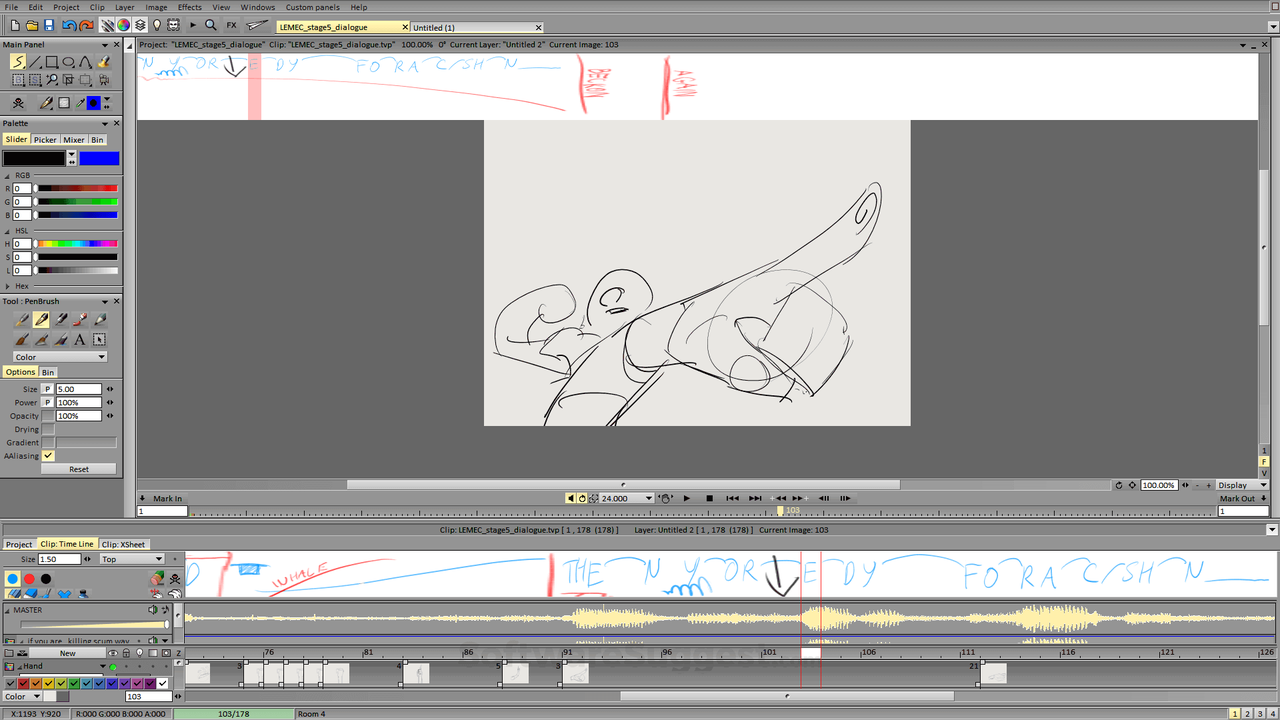Click the blue color swatch in Main Panel

coord(92,102)
